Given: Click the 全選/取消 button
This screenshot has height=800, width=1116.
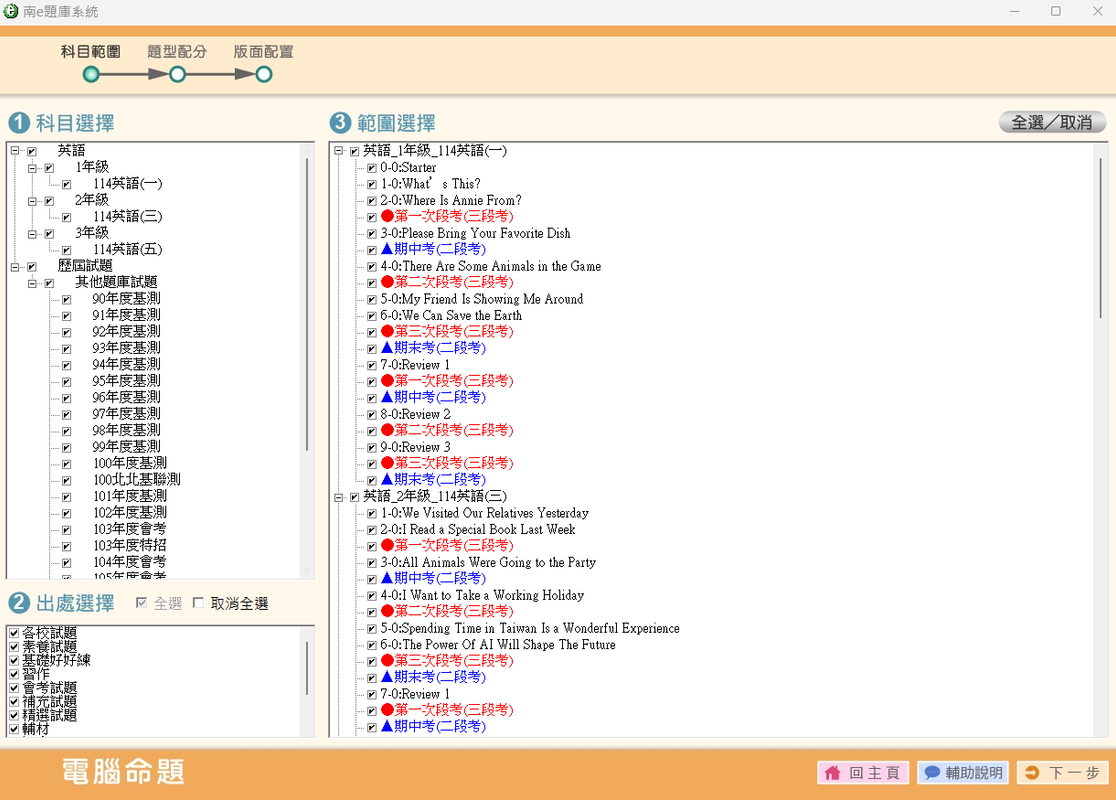Looking at the screenshot, I should tap(1052, 122).
